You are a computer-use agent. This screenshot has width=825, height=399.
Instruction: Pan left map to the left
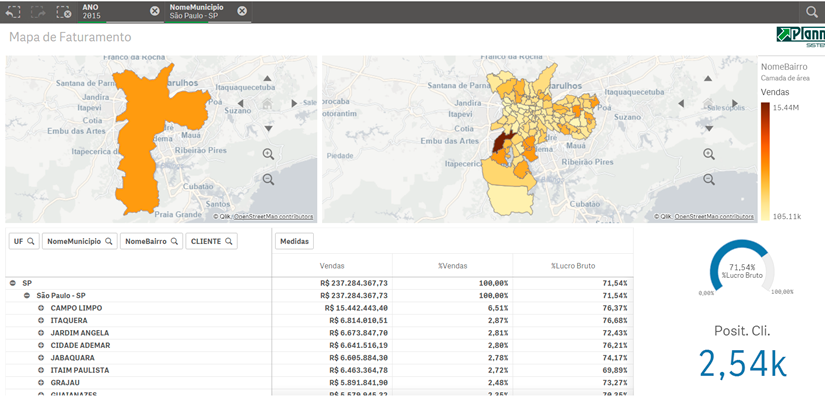click(240, 103)
